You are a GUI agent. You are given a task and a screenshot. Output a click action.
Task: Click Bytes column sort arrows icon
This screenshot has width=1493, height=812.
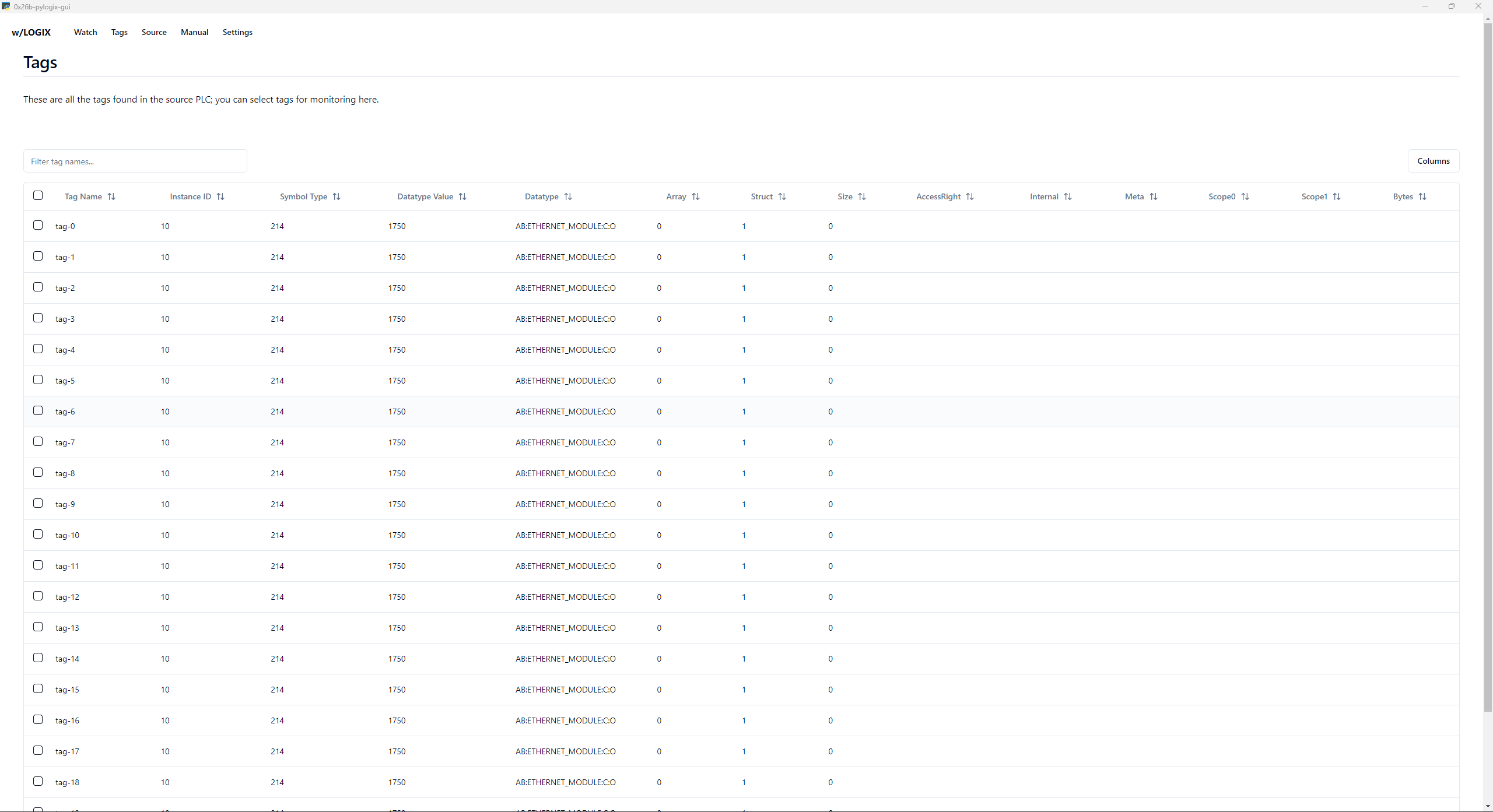coord(1422,196)
